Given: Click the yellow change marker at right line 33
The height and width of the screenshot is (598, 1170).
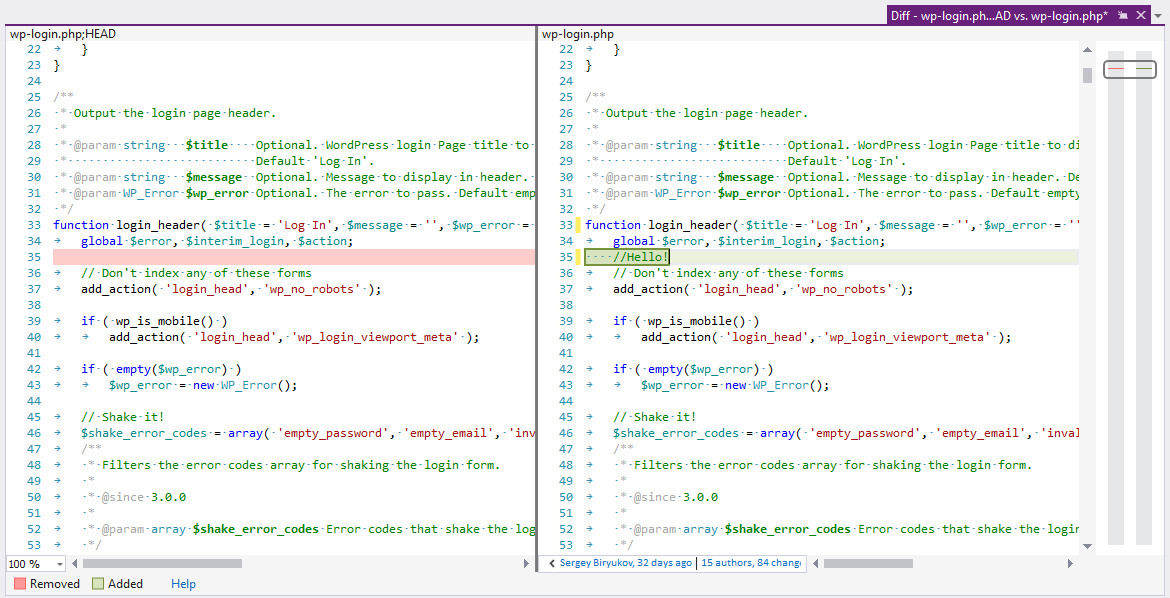Looking at the screenshot, I should pyautogui.click(x=578, y=225).
